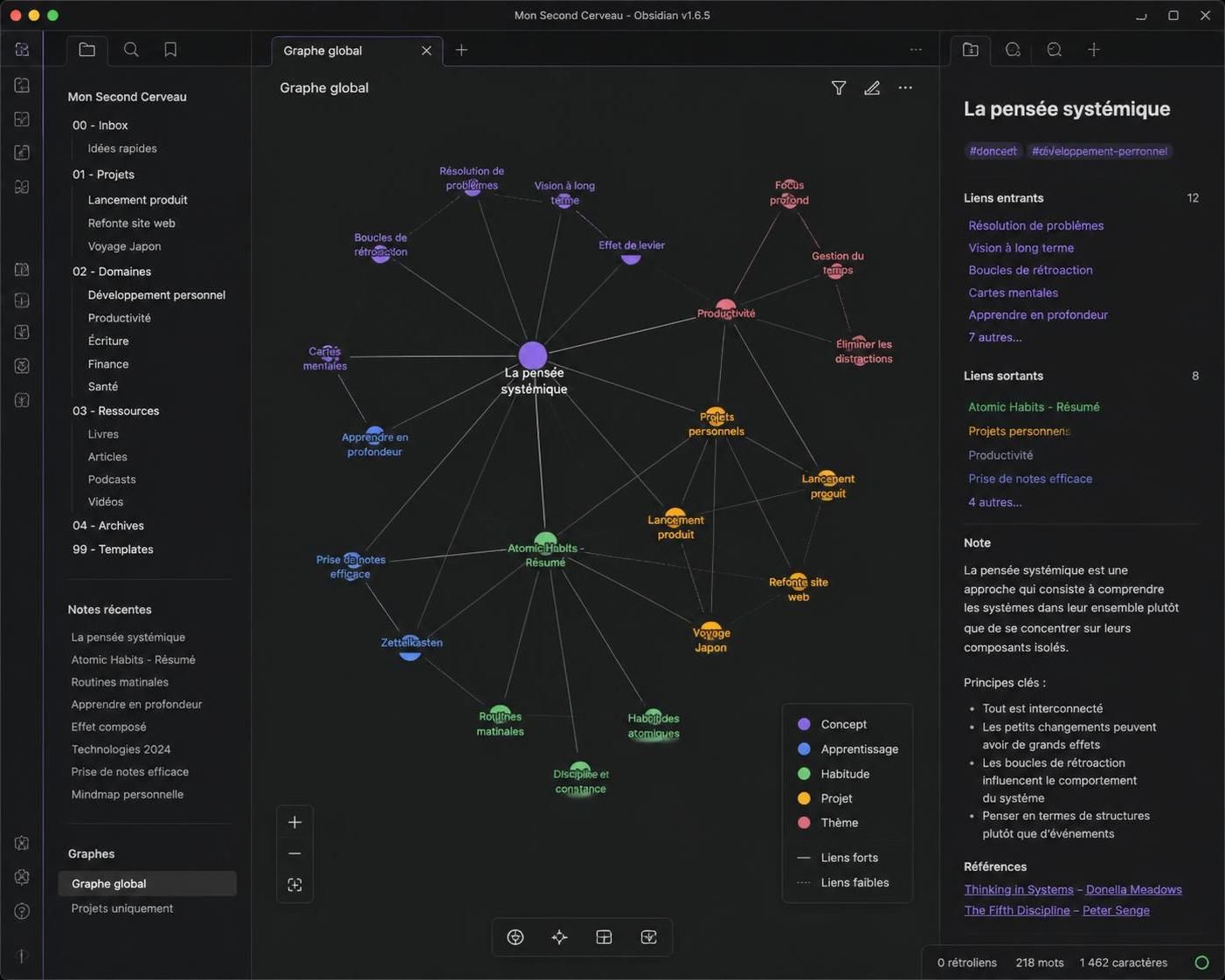Open the Peter Senge link

pos(1116,910)
